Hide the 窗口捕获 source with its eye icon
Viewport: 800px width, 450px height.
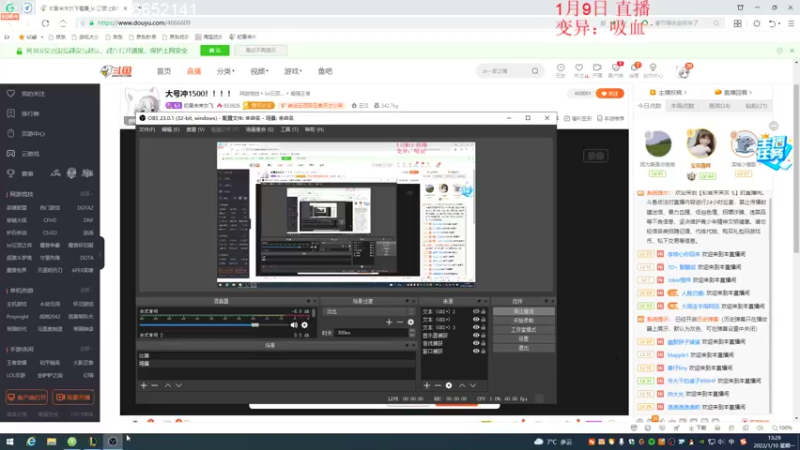476,351
